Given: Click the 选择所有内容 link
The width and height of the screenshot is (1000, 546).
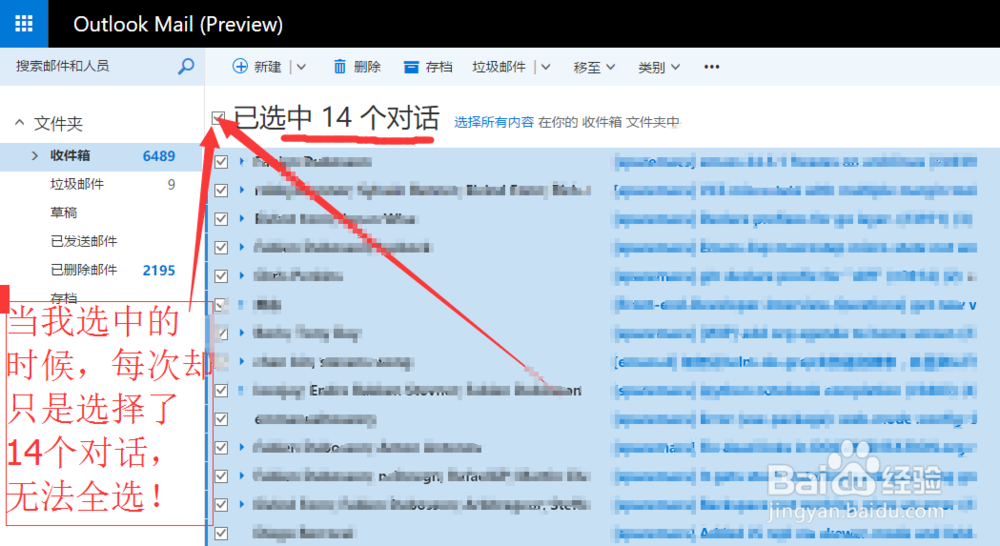Looking at the screenshot, I should [494, 122].
